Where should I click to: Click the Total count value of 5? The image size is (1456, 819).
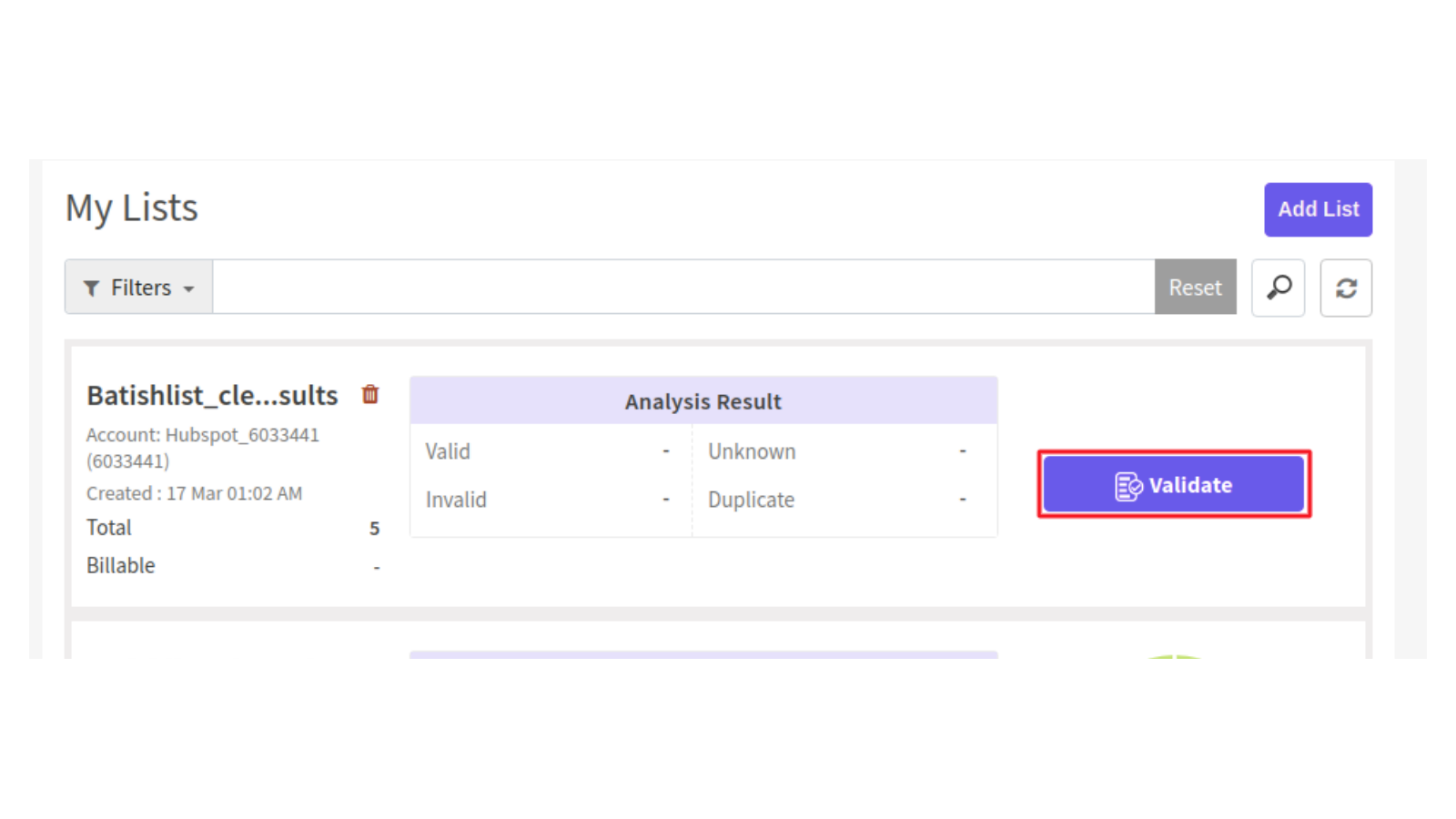(x=375, y=528)
